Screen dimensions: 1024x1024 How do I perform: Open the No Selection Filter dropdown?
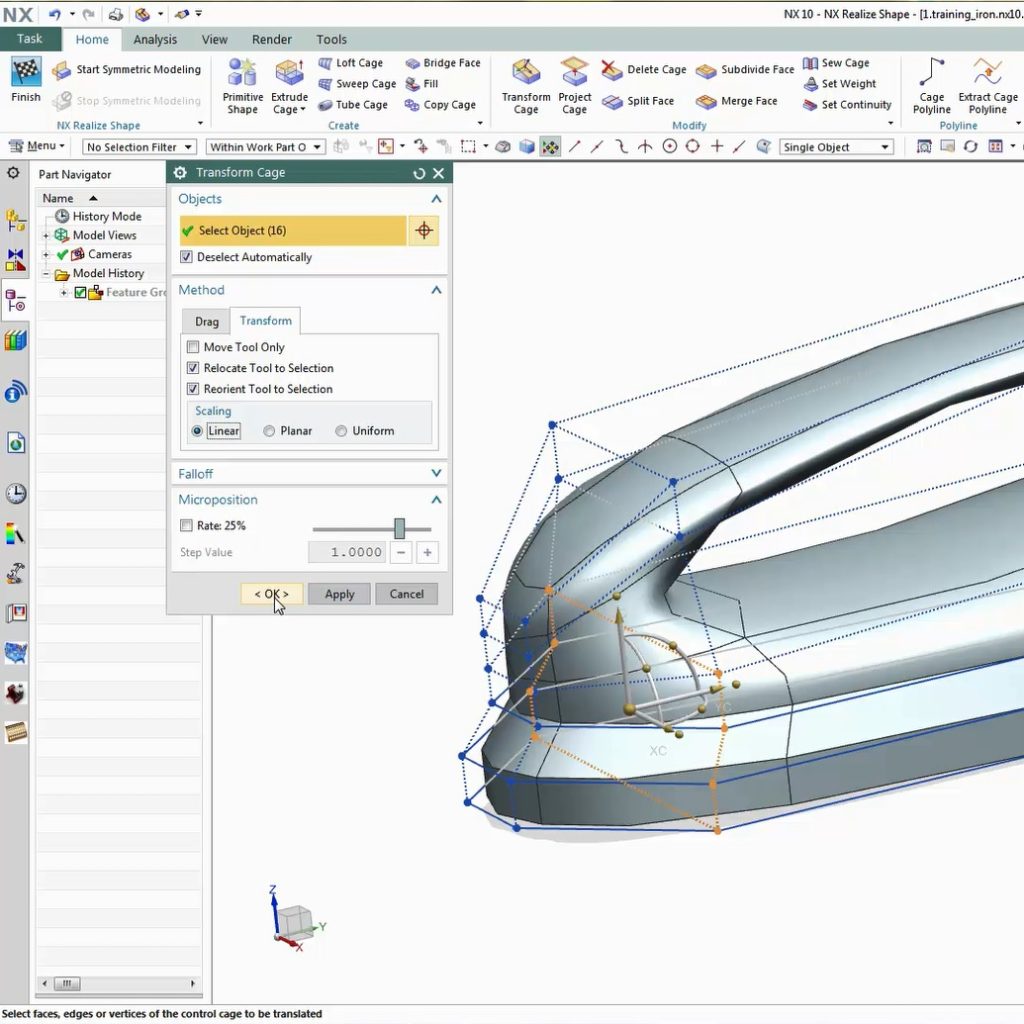click(138, 146)
